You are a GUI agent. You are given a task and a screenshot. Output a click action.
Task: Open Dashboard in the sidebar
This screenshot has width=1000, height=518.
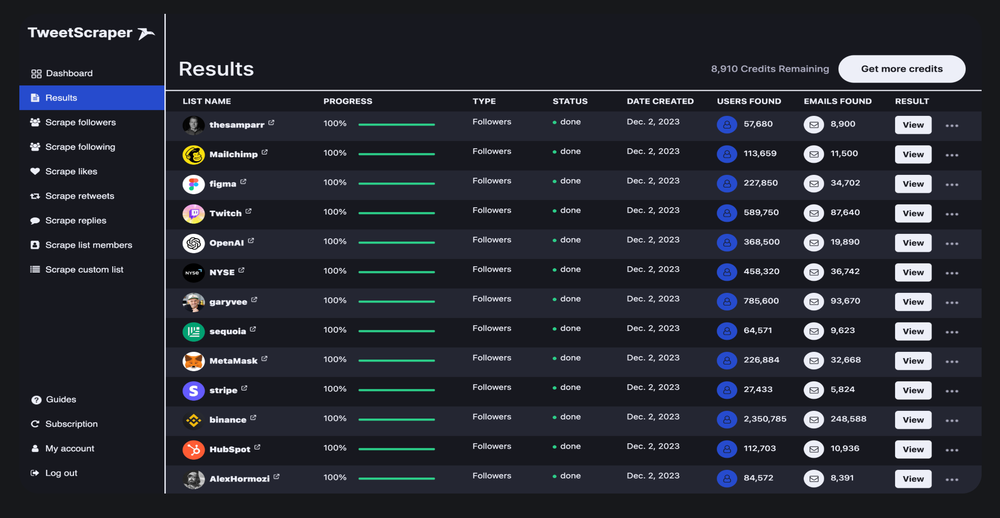(x=68, y=73)
